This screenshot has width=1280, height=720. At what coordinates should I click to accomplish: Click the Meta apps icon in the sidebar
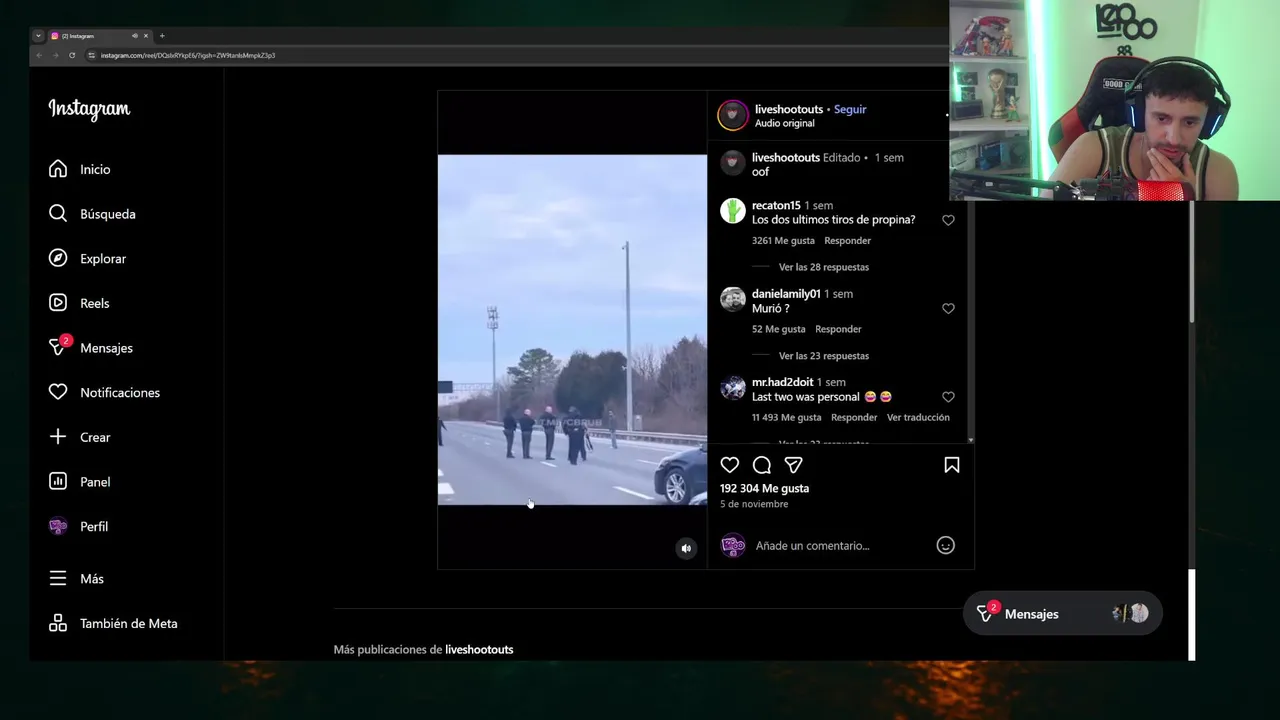tap(58, 623)
